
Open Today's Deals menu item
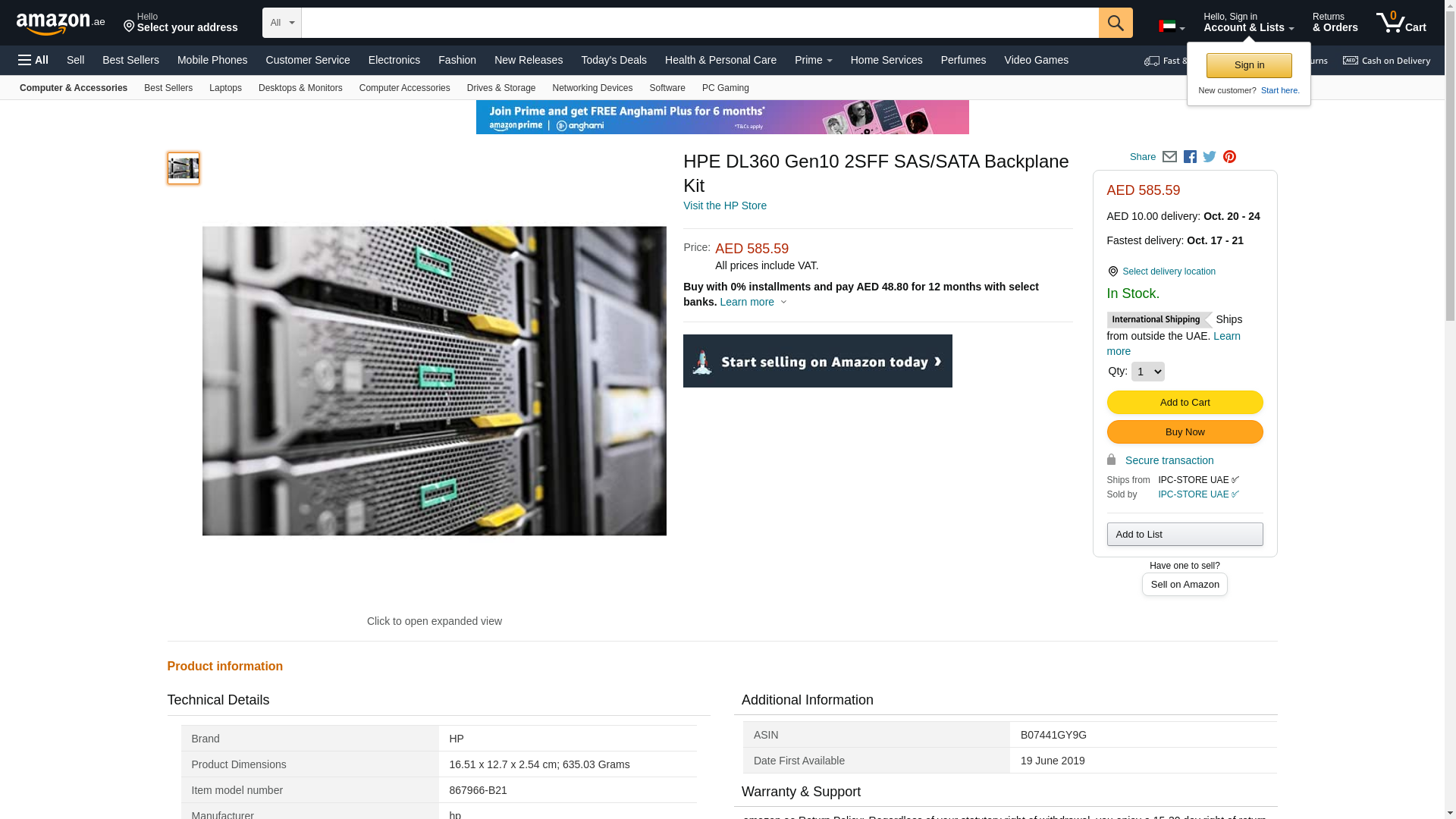(613, 60)
